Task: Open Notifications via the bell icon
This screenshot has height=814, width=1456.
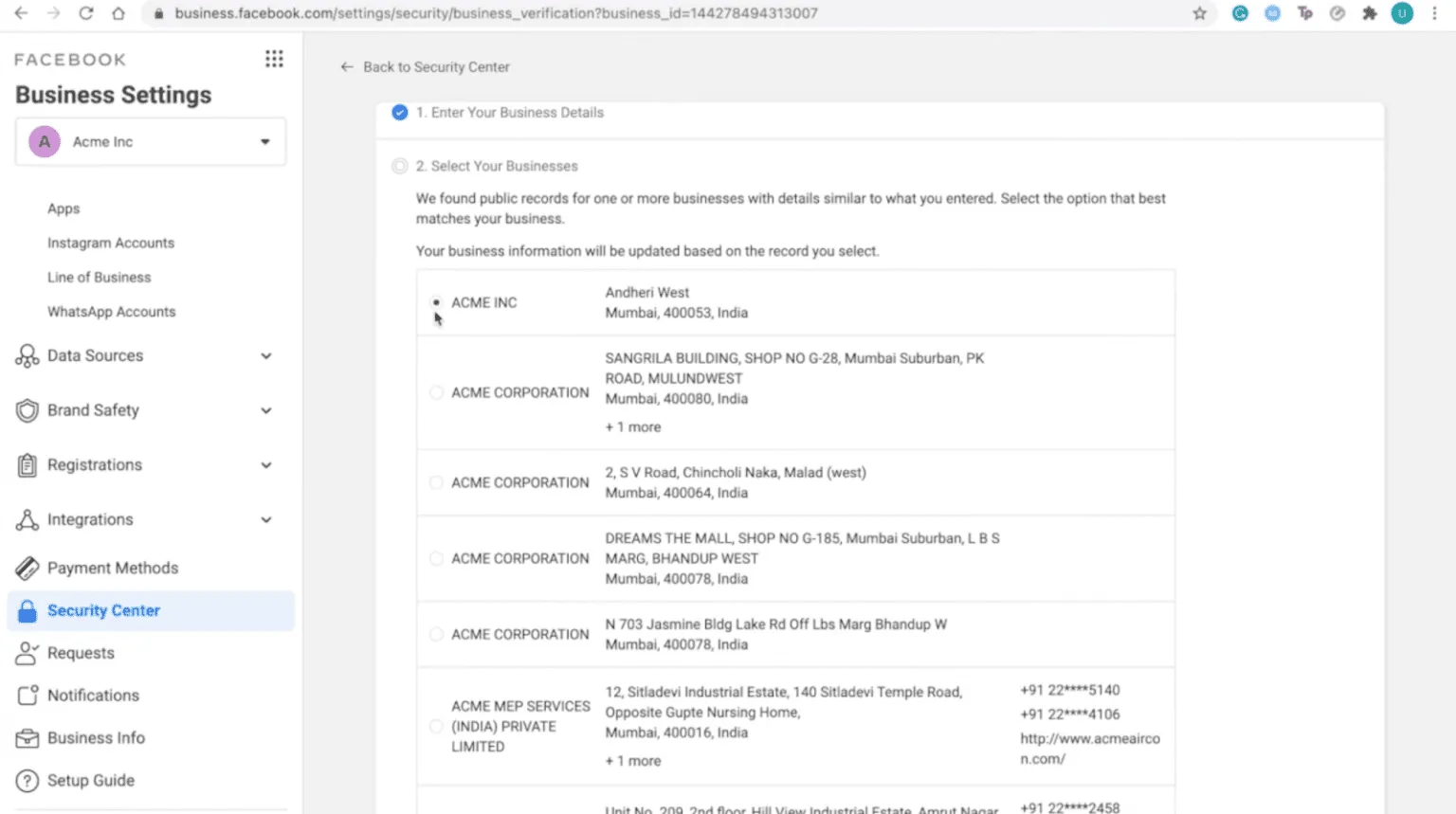Action: (27, 695)
